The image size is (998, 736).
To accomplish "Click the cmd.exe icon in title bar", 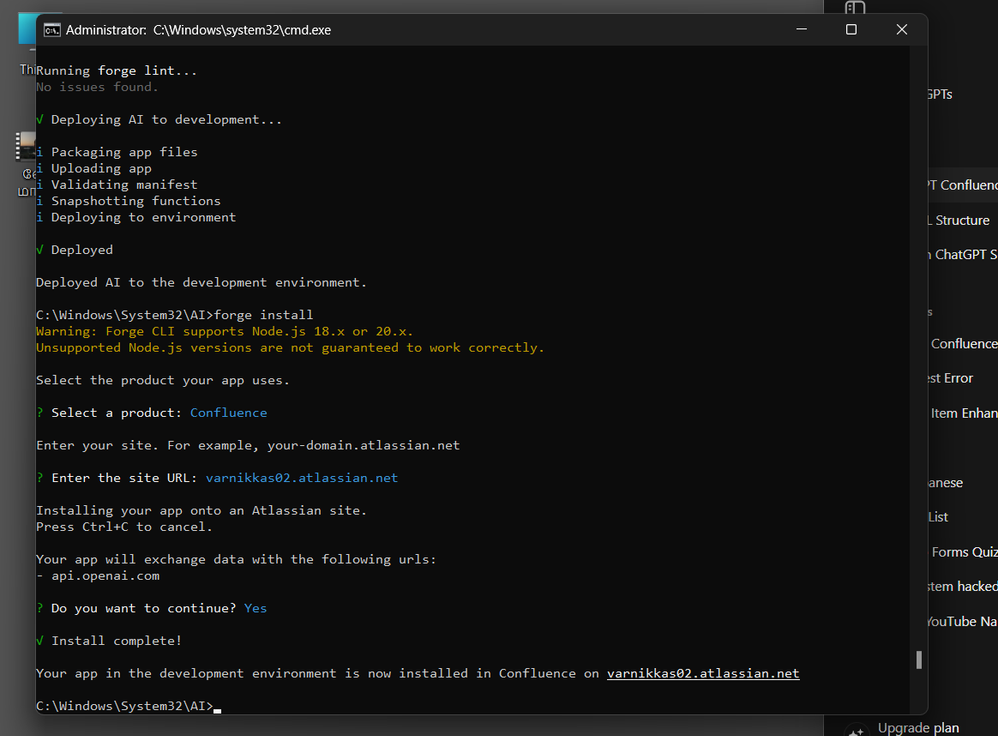I will click(x=52, y=30).
